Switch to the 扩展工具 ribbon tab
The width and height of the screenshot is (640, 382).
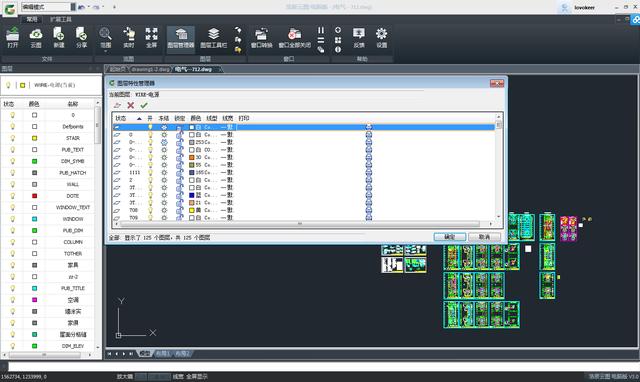60,19
